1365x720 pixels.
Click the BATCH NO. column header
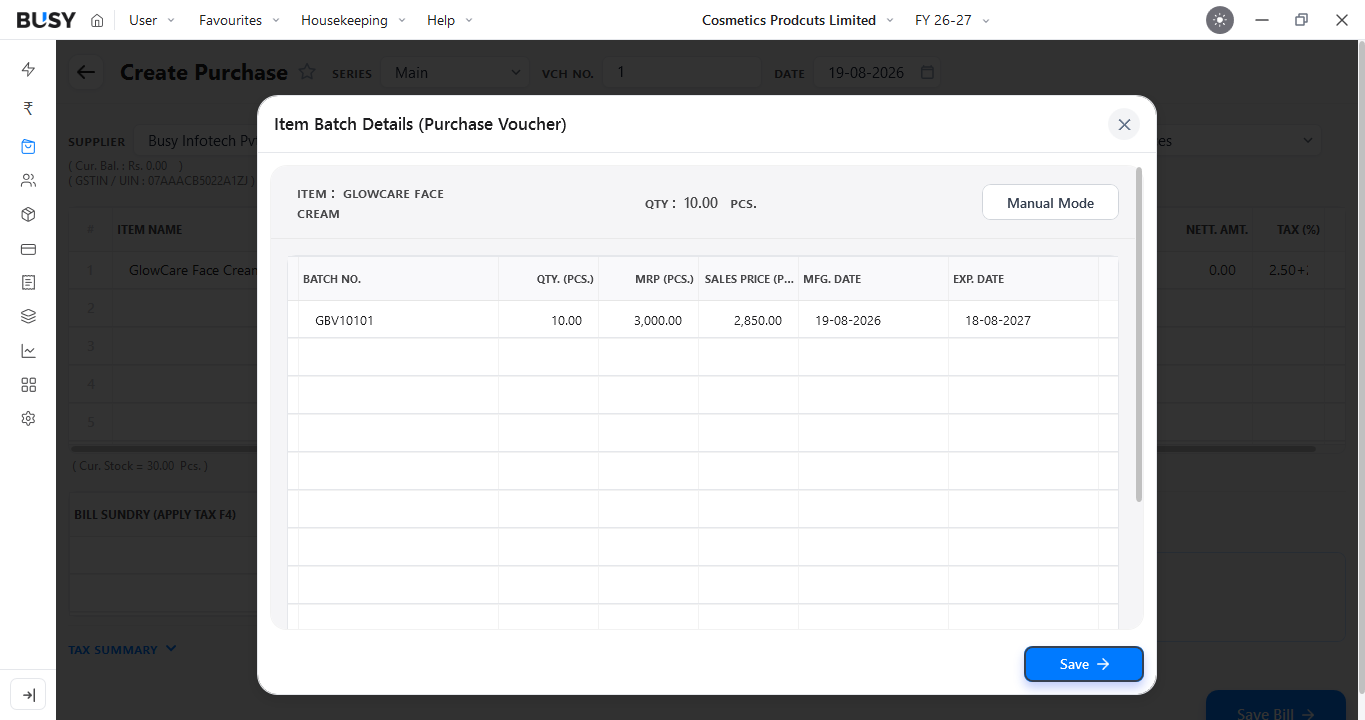click(398, 279)
